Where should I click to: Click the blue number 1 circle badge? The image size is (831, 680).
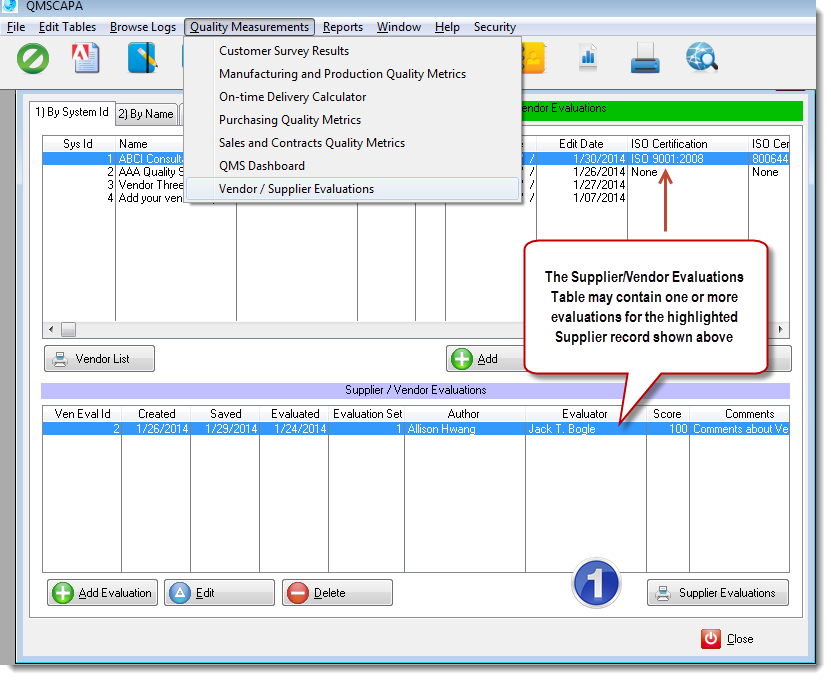(x=596, y=583)
